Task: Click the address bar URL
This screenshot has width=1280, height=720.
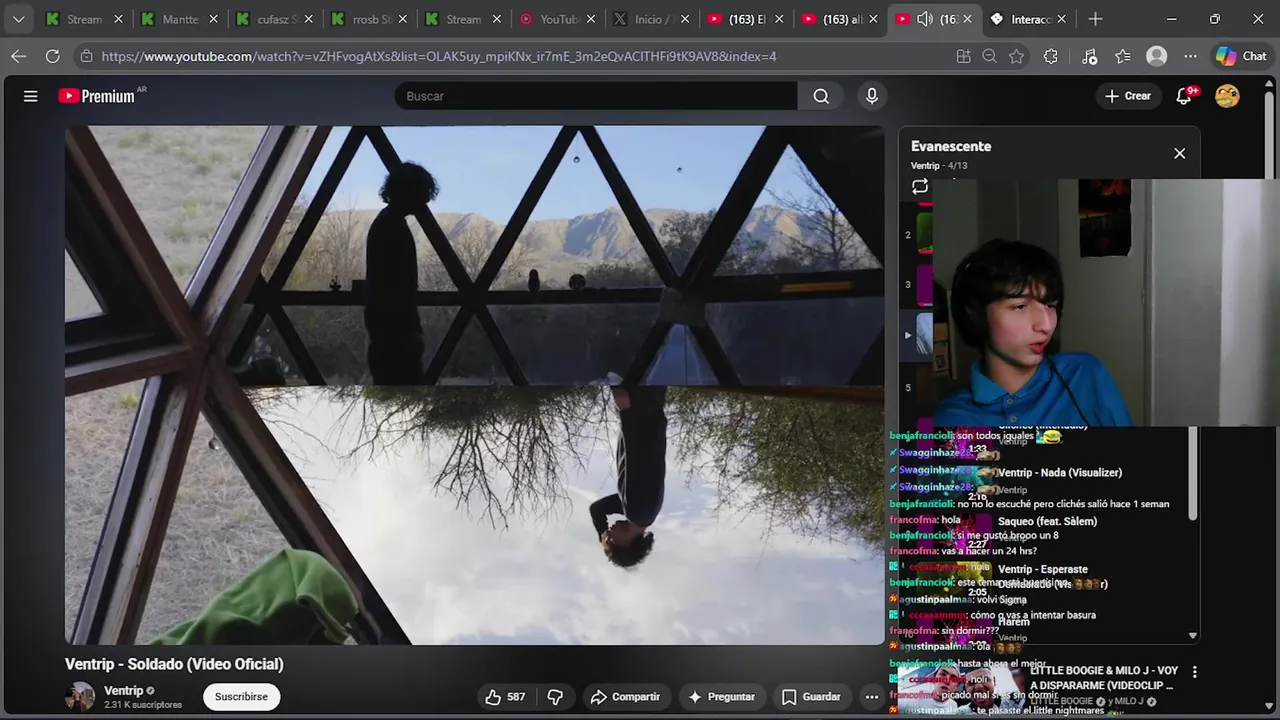Action: coord(439,56)
